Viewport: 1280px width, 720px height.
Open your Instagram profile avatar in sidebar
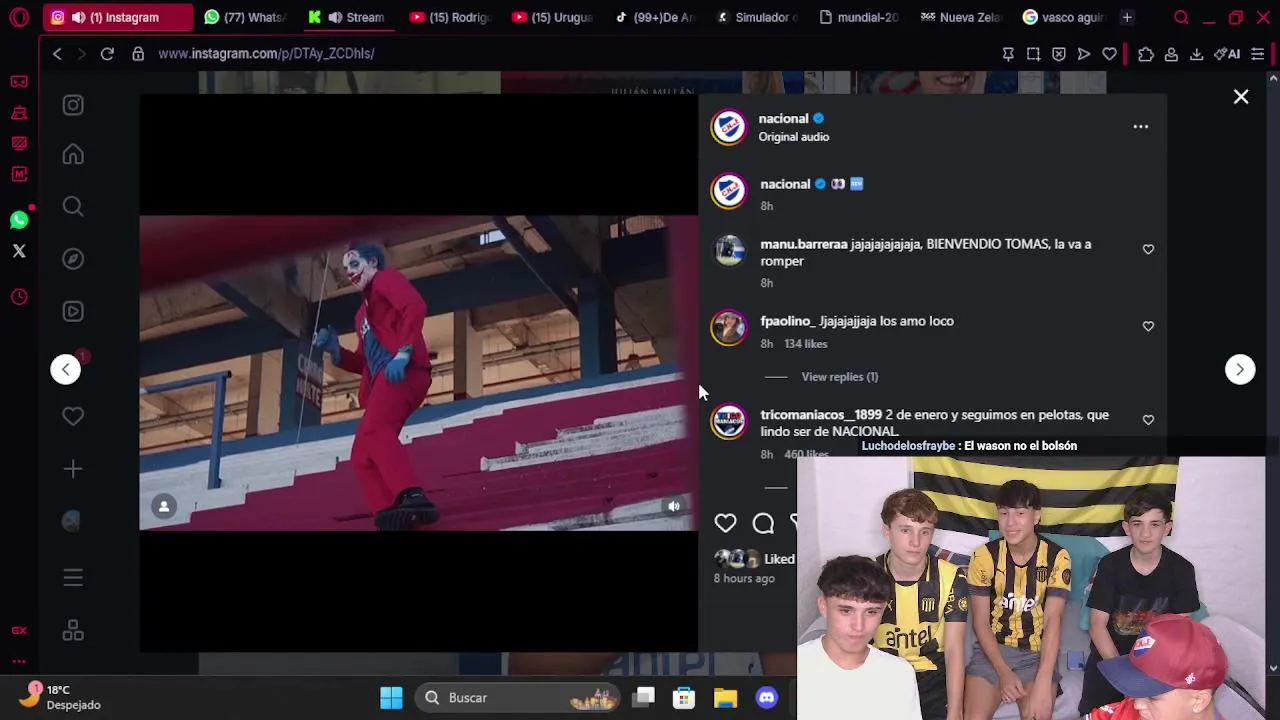(71, 521)
